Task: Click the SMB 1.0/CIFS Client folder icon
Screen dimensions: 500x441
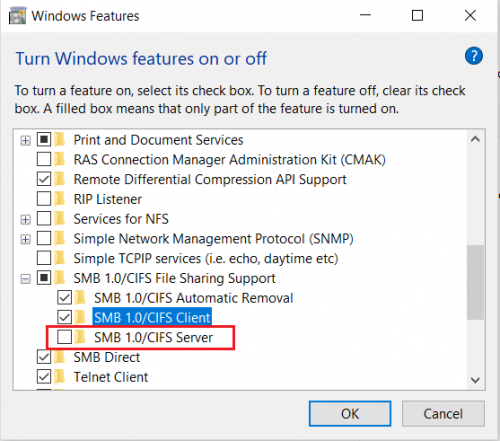Action: point(80,317)
